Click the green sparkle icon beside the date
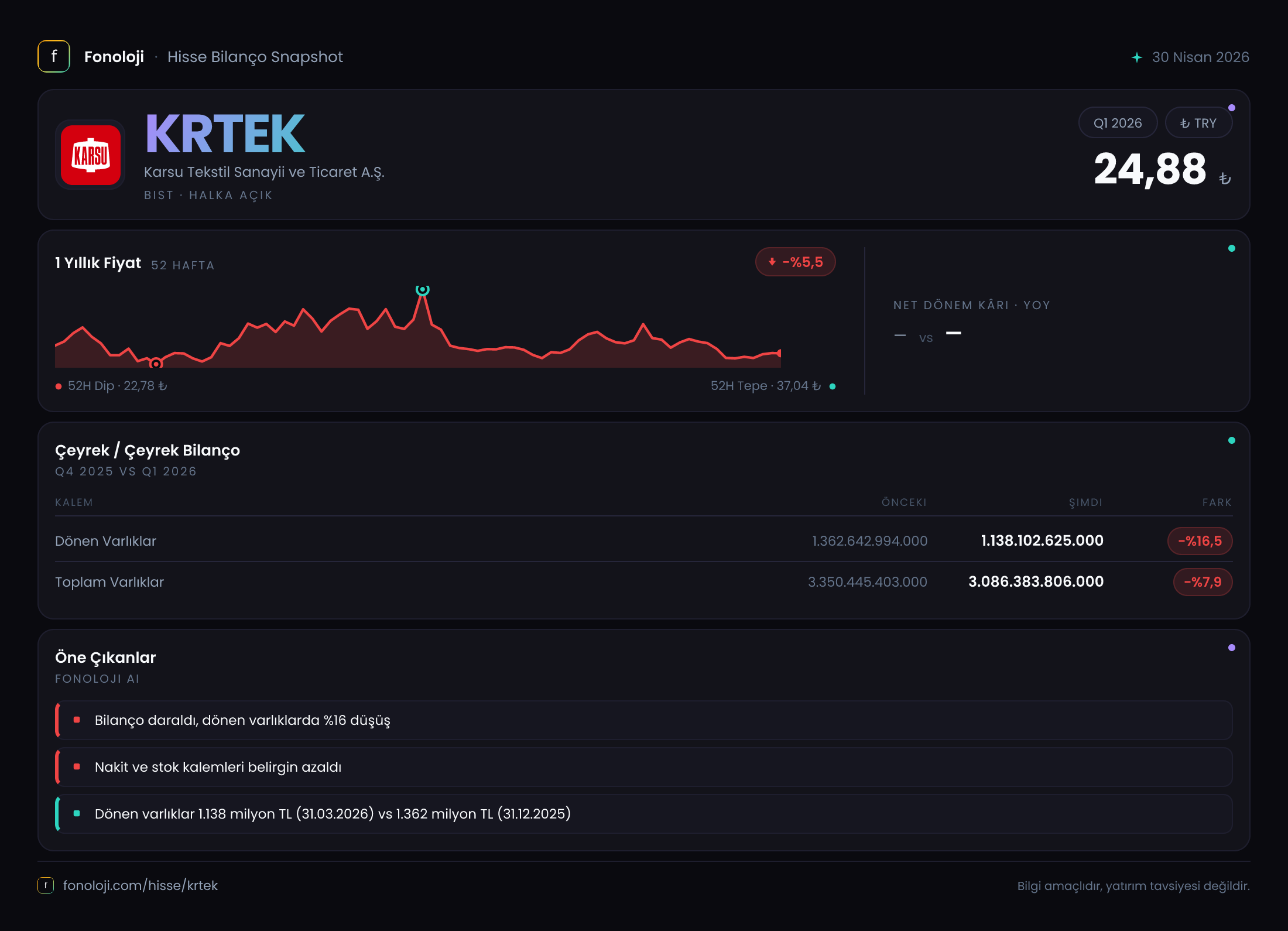1288x931 pixels. click(x=1137, y=57)
